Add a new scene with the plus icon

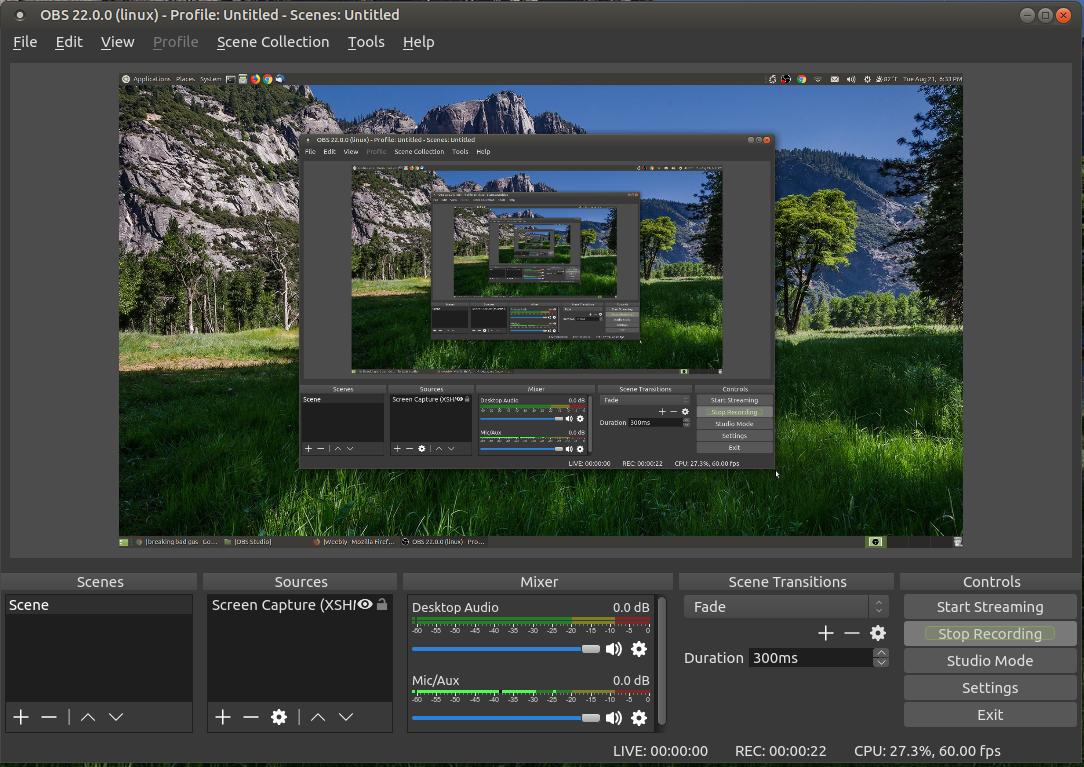[x=20, y=716]
